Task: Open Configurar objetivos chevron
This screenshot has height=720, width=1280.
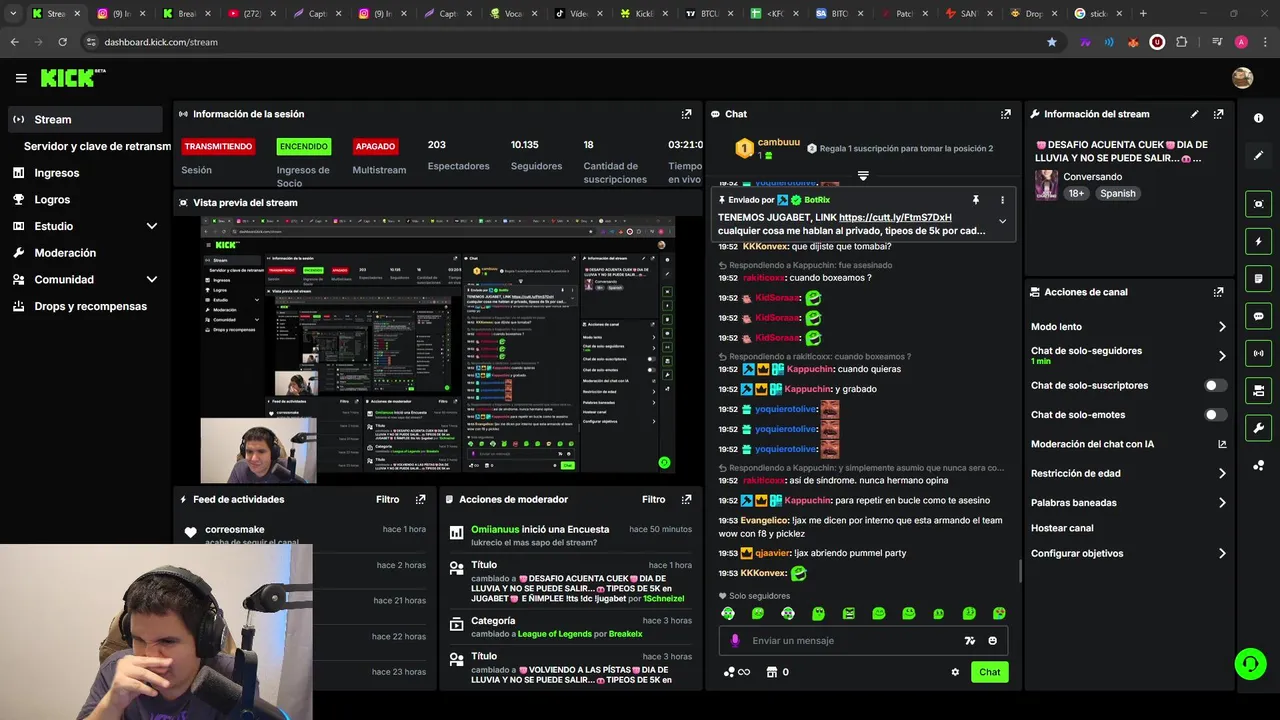Action: 1222,554
